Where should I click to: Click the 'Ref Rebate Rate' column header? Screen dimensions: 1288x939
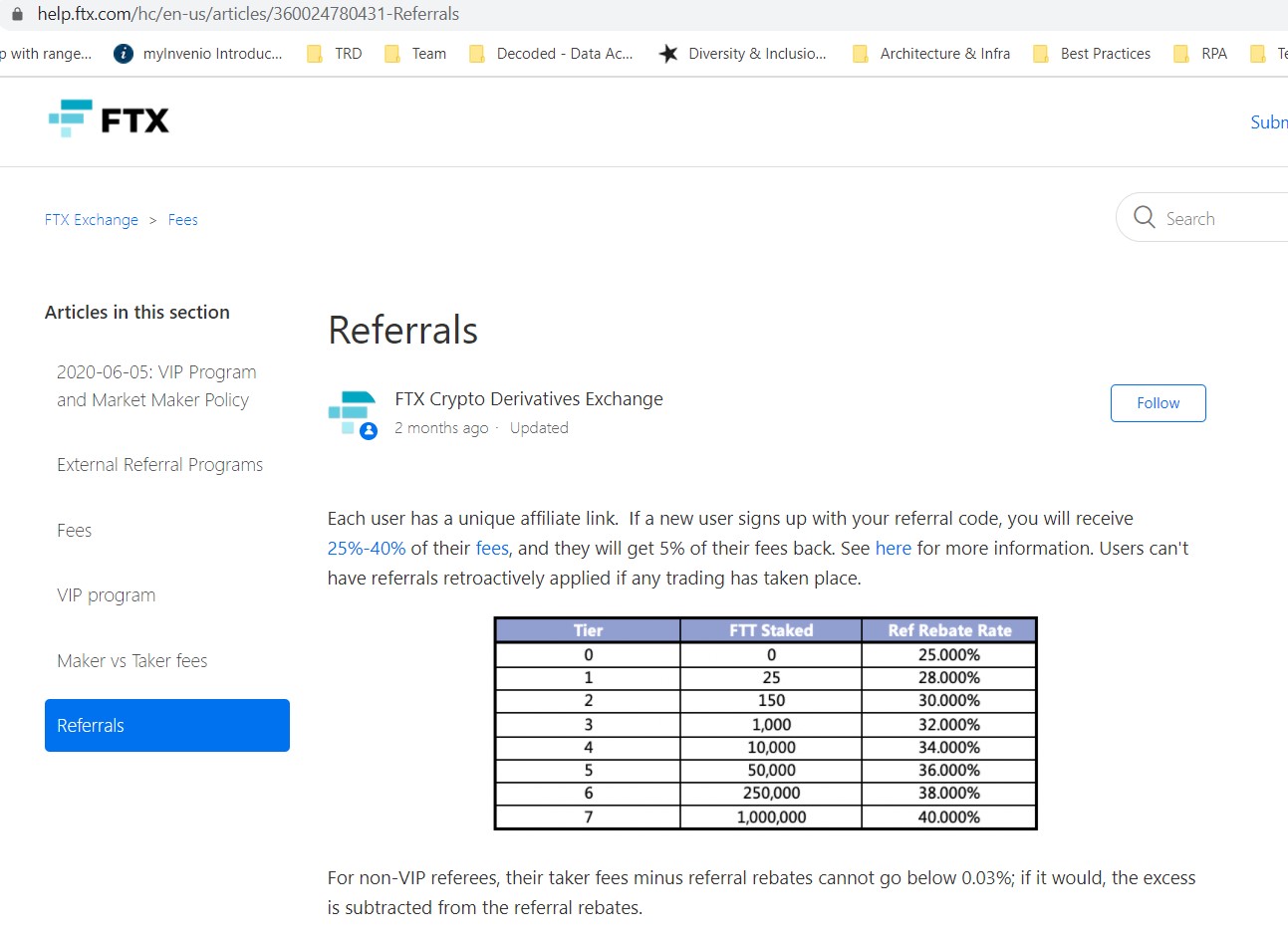pos(949,630)
